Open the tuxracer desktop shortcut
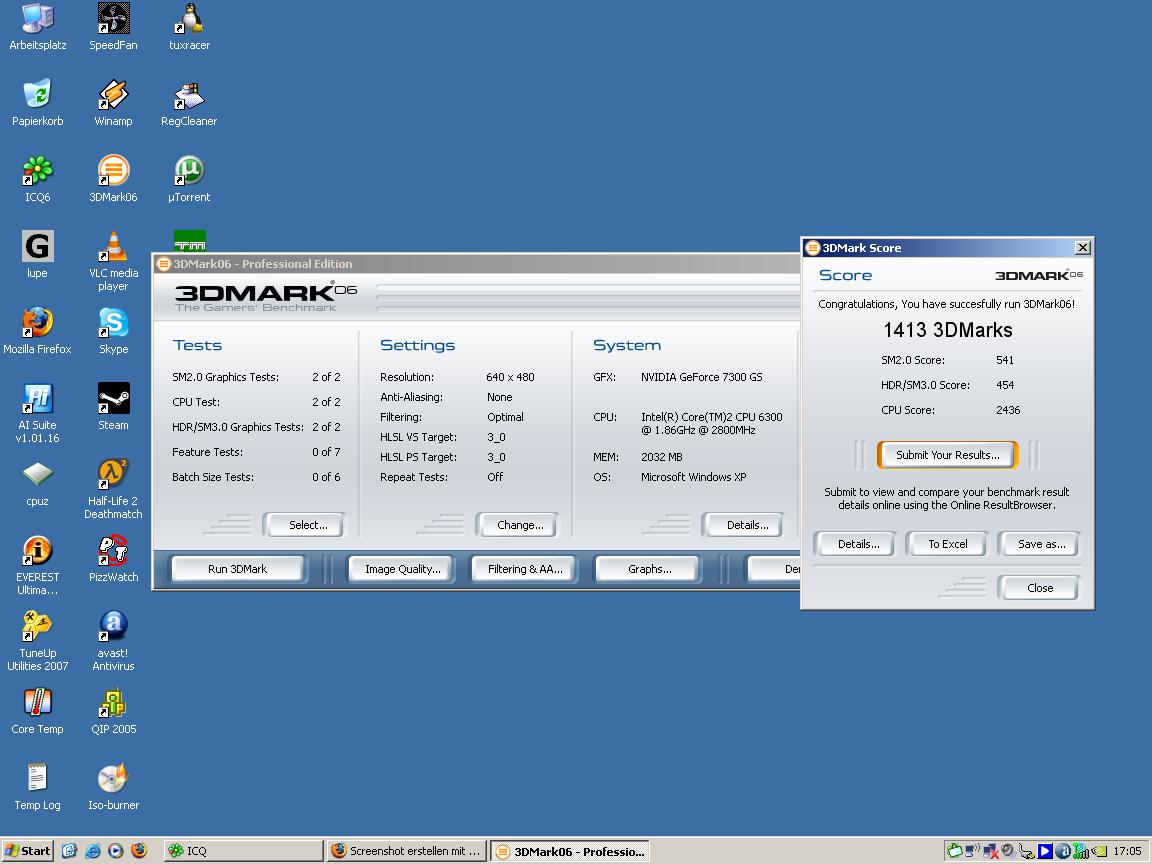Screen dimensions: 1152x864 click(x=189, y=27)
